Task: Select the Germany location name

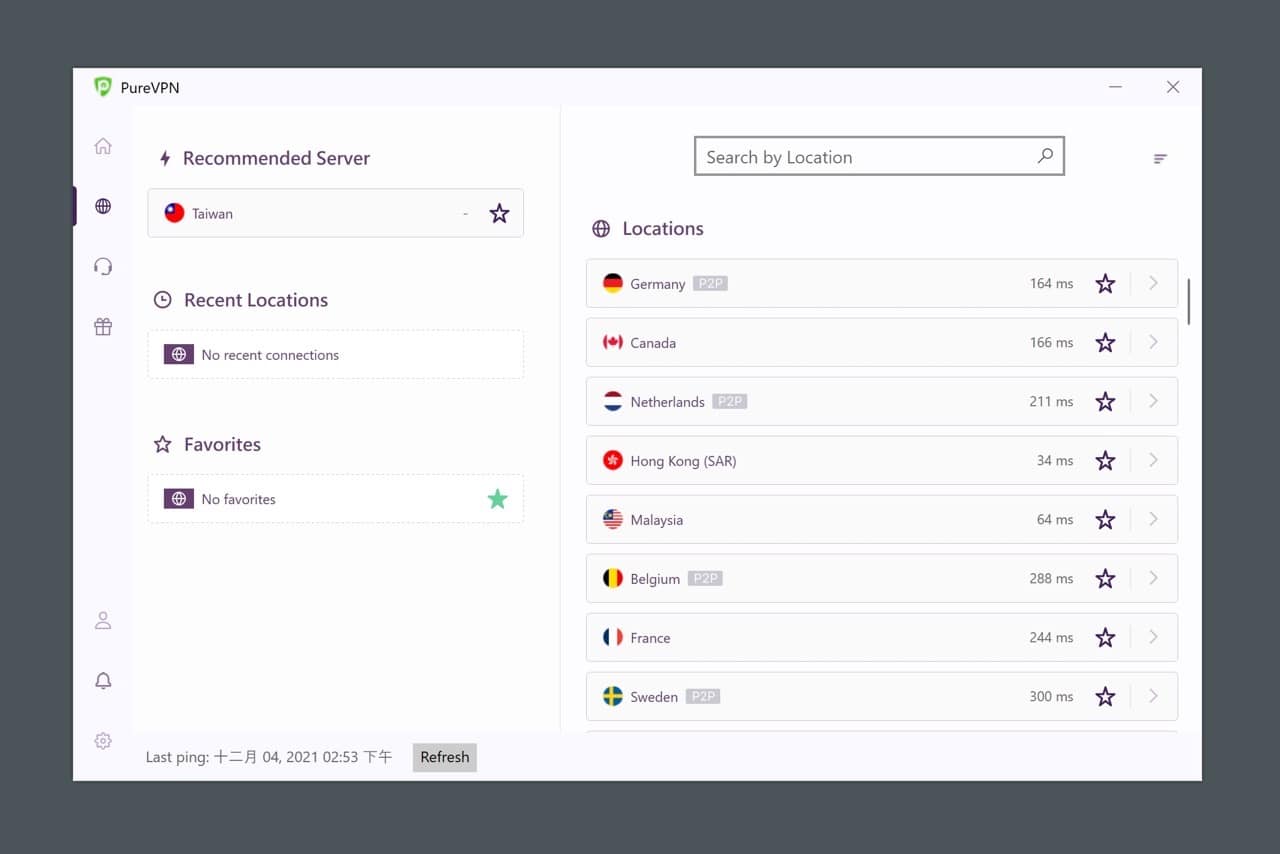Action: click(658, 284)
